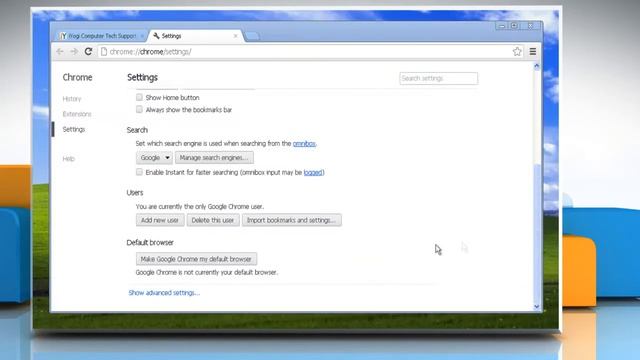Click the forward navigation arrow
Screen dimensions: 640x360
(74, 51)
